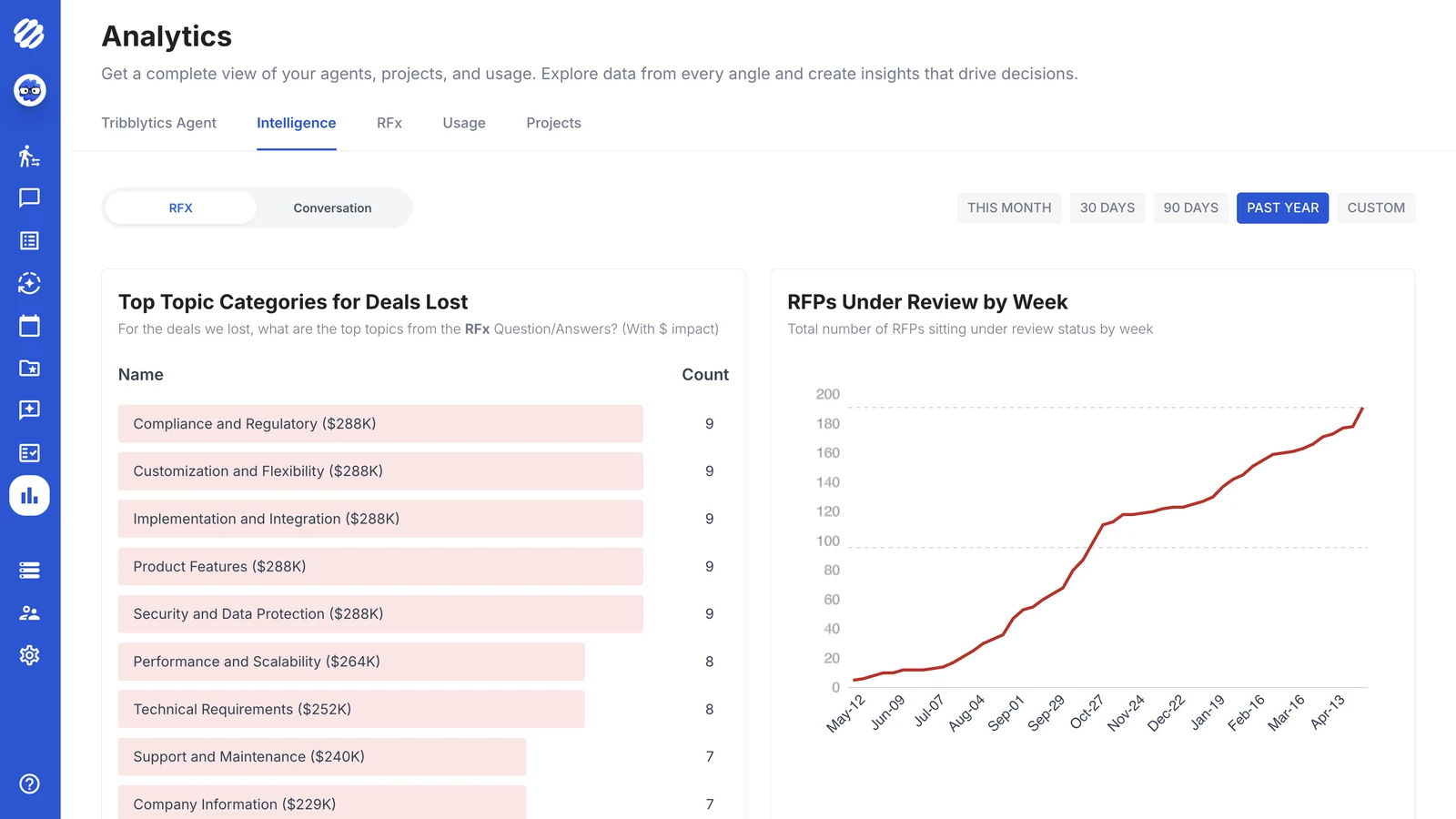Click the Implementation and Integration ($288K) bar
Screen dimensions: 1456x819
tap(380, 519)
